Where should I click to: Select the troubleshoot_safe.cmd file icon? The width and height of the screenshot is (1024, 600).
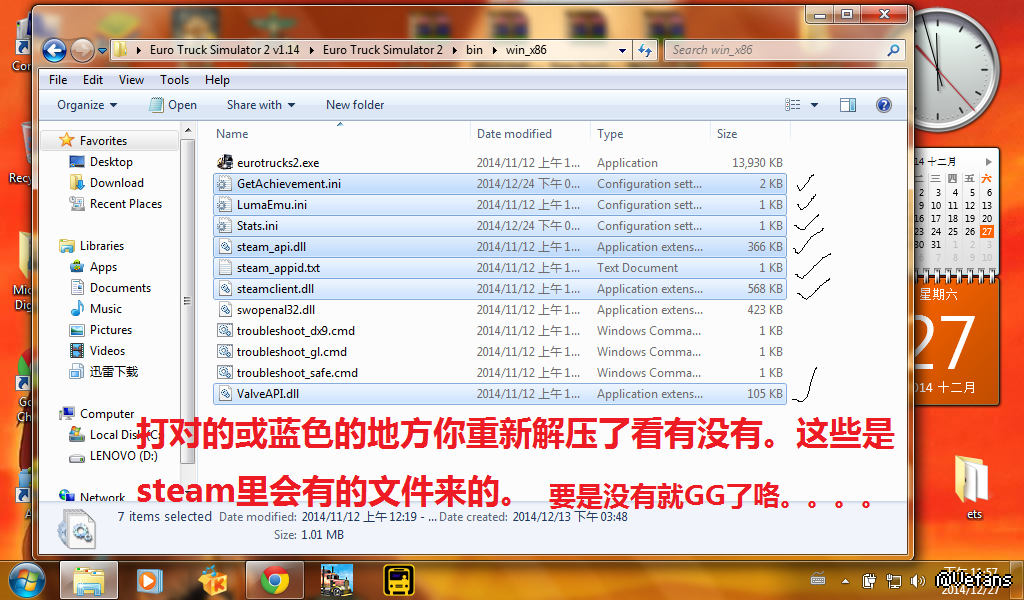[225, 372]
